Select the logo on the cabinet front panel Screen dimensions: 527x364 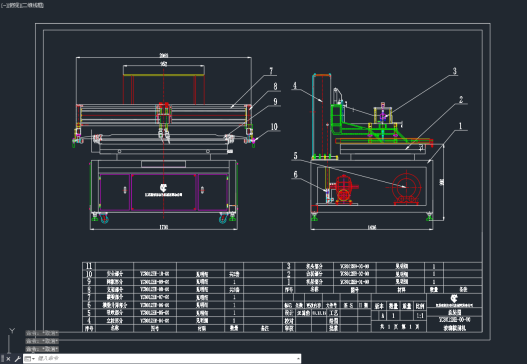tap(163, 188)
